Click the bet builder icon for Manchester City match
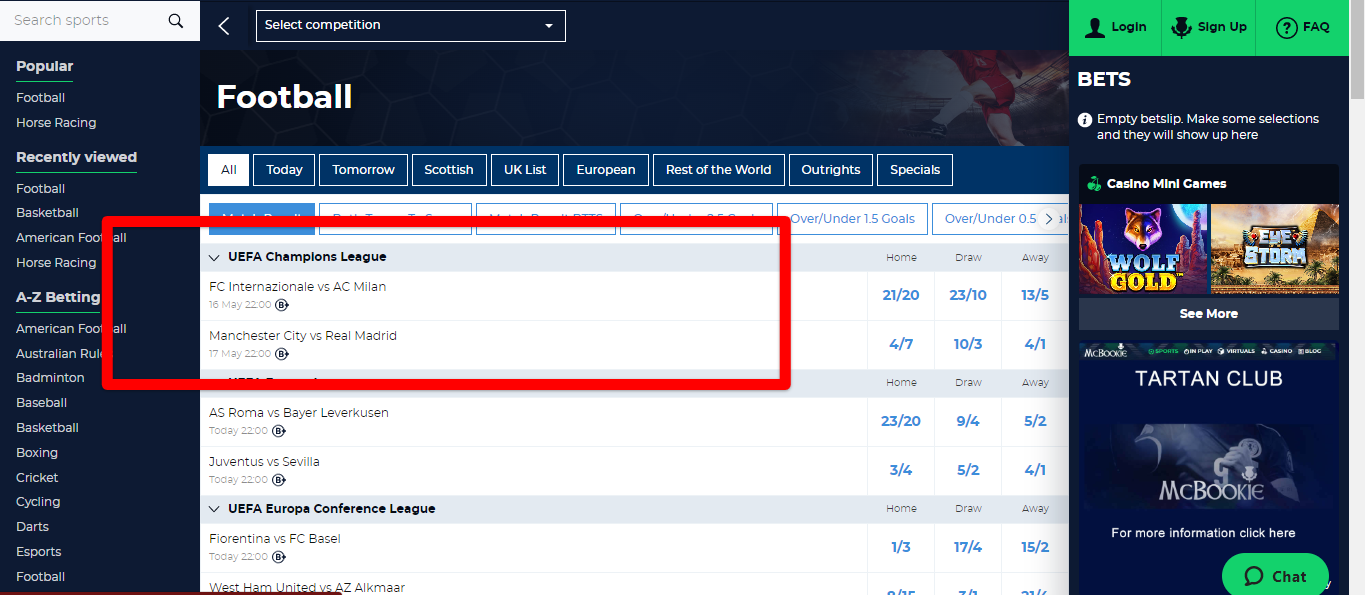The image size is (1365, 595). coord(282,354)
